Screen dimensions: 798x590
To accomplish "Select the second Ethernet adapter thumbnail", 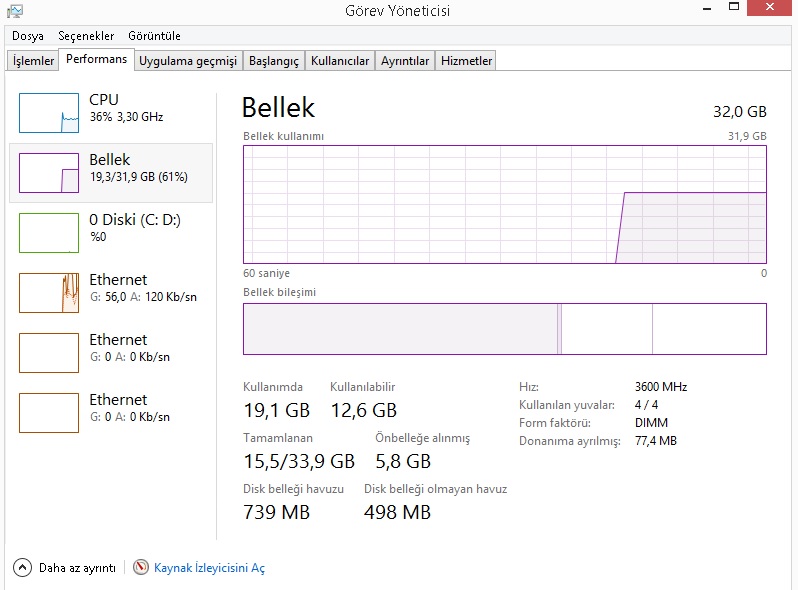I will pos(49,353).
